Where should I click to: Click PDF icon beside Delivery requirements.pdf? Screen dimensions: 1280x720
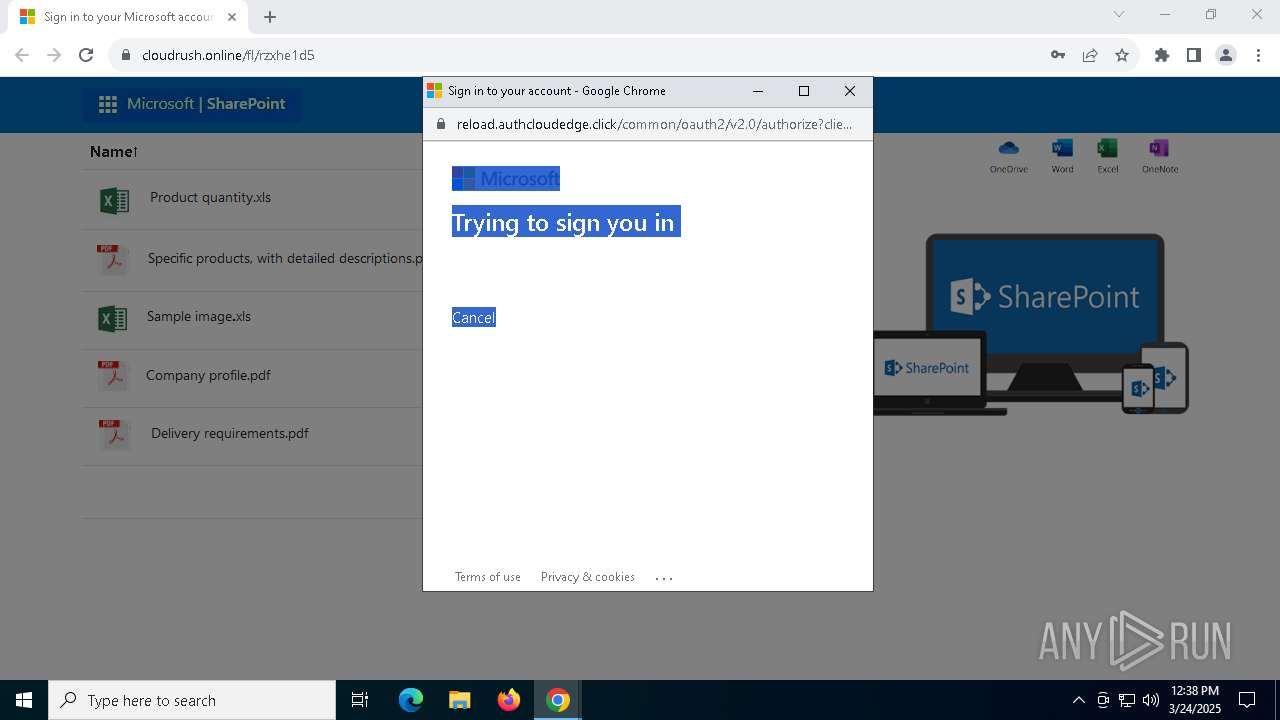click(113, 435)
